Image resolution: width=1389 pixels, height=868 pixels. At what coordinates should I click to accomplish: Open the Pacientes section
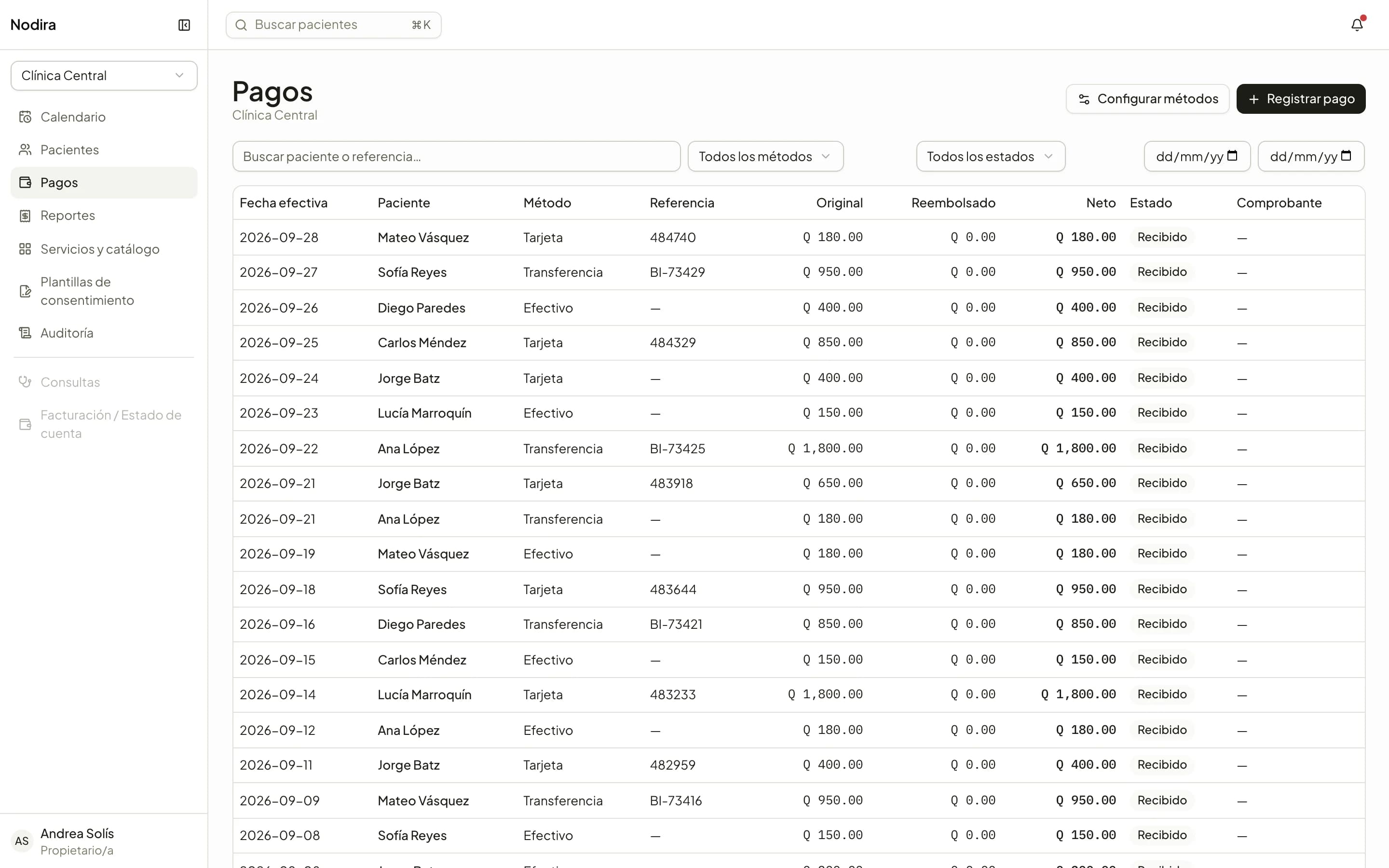(x=104, y=150)
